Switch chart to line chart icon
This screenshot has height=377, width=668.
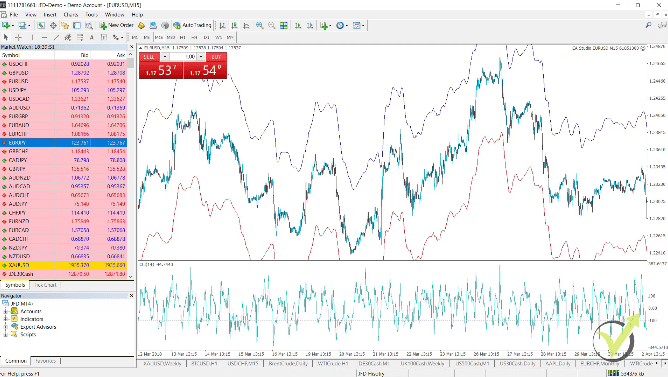[x=246, y=26]
